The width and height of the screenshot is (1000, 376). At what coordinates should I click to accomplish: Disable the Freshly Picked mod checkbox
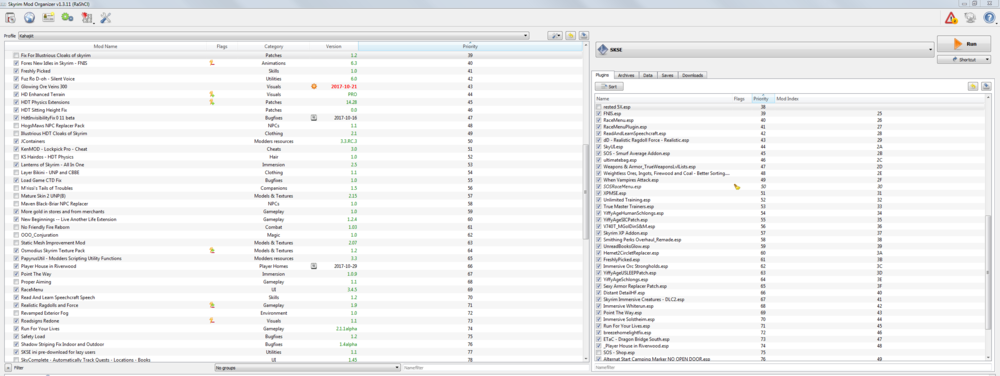coord(17,71)
